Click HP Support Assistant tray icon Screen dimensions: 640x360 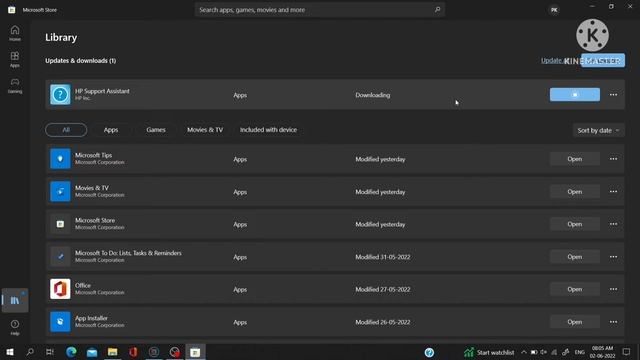coord(429,352)
